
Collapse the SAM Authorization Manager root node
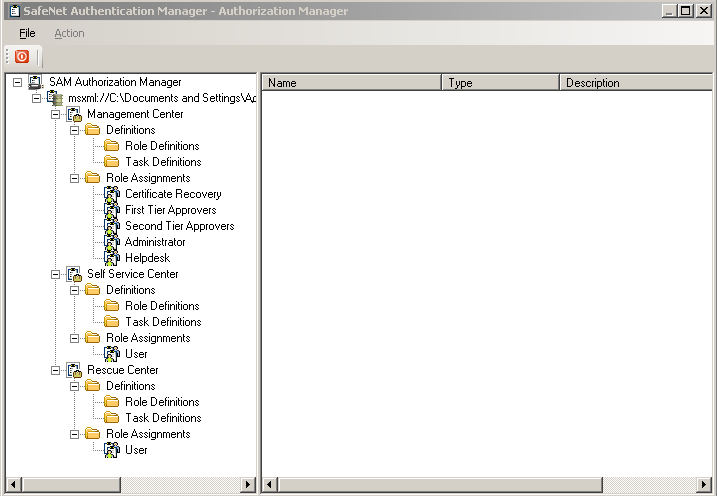point(17,82)
